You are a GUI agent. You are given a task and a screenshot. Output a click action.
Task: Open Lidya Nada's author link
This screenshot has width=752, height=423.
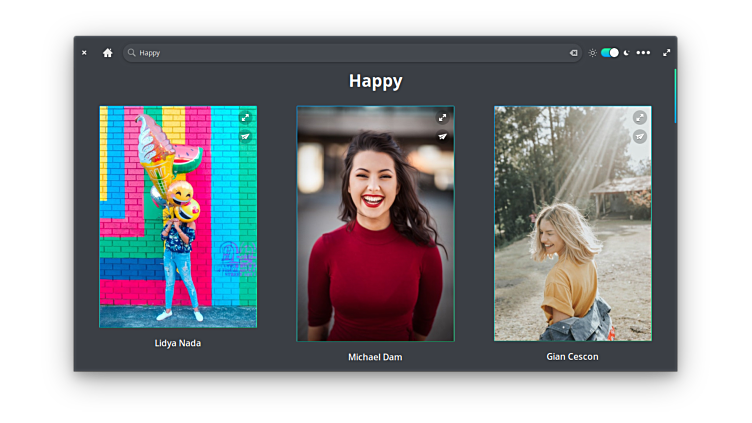pyautogui.click(x=177, y=343)
